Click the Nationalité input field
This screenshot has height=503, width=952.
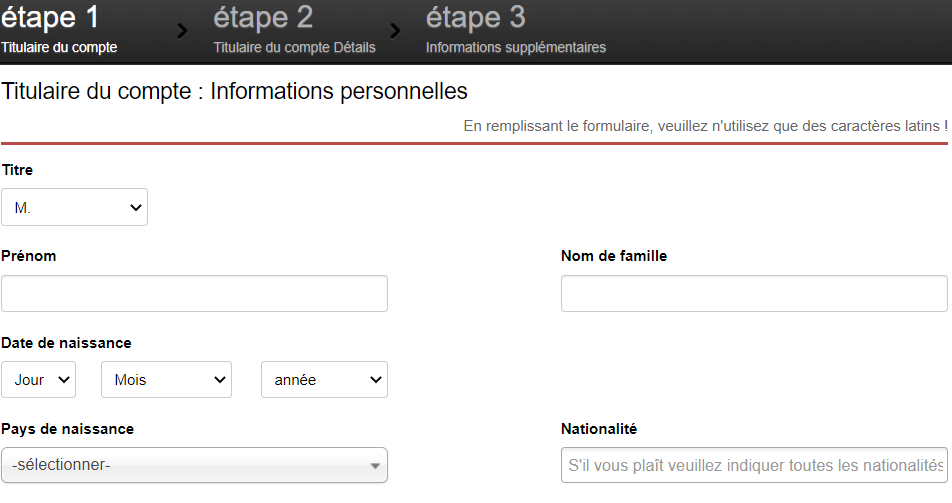[754, 465]
